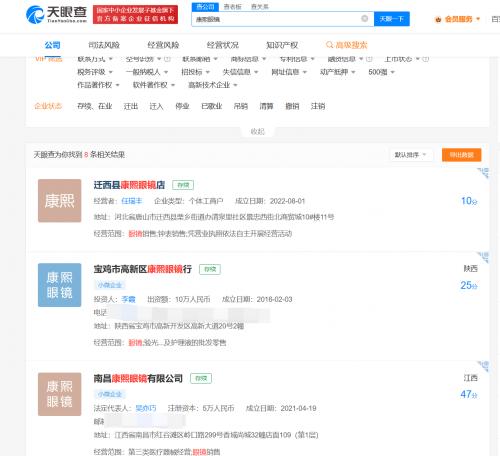This screenshot has width=500, height=456.
Task: Filter by 存续、在业 company status
Action: (x=95, y=106)
